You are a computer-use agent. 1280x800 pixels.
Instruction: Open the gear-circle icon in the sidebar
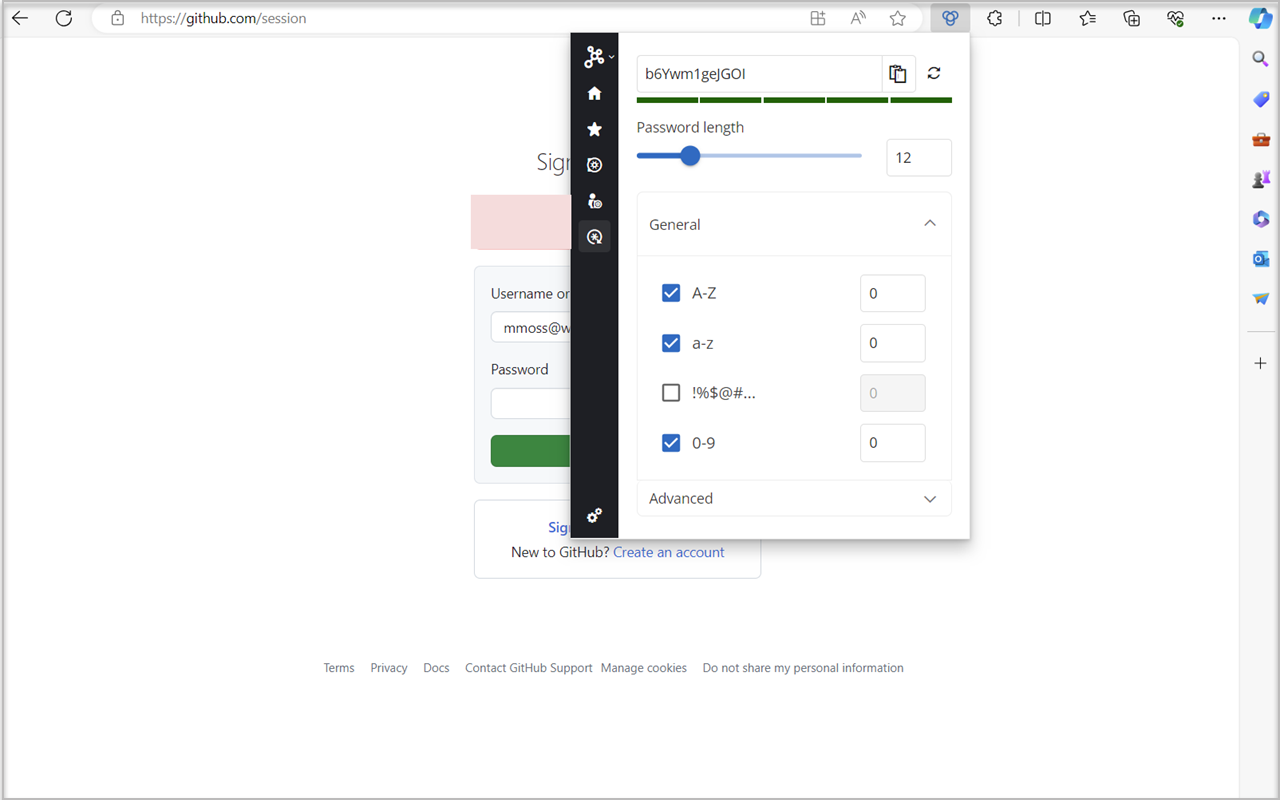[x=594, y=164]
